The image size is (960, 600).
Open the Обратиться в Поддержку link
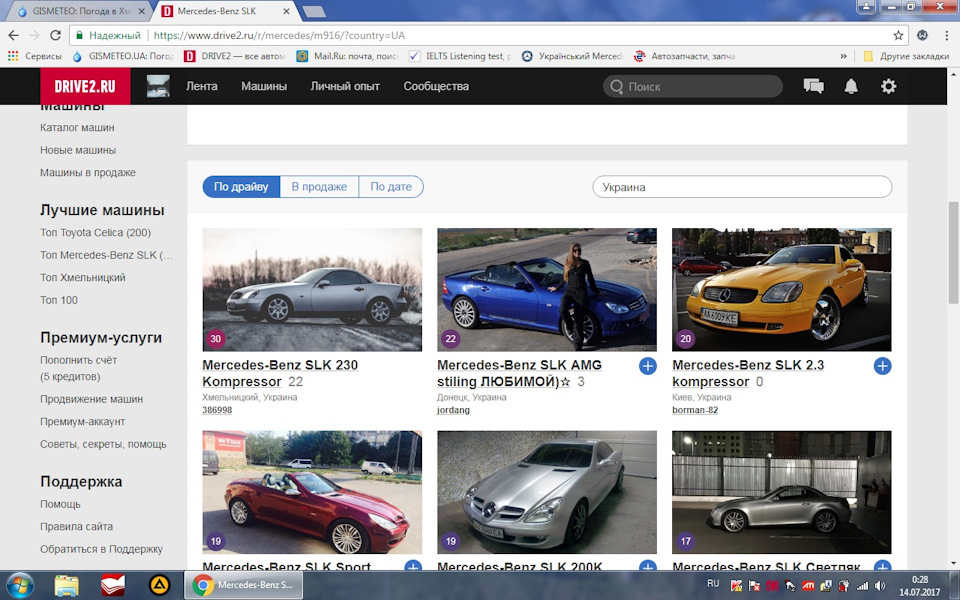102,549
